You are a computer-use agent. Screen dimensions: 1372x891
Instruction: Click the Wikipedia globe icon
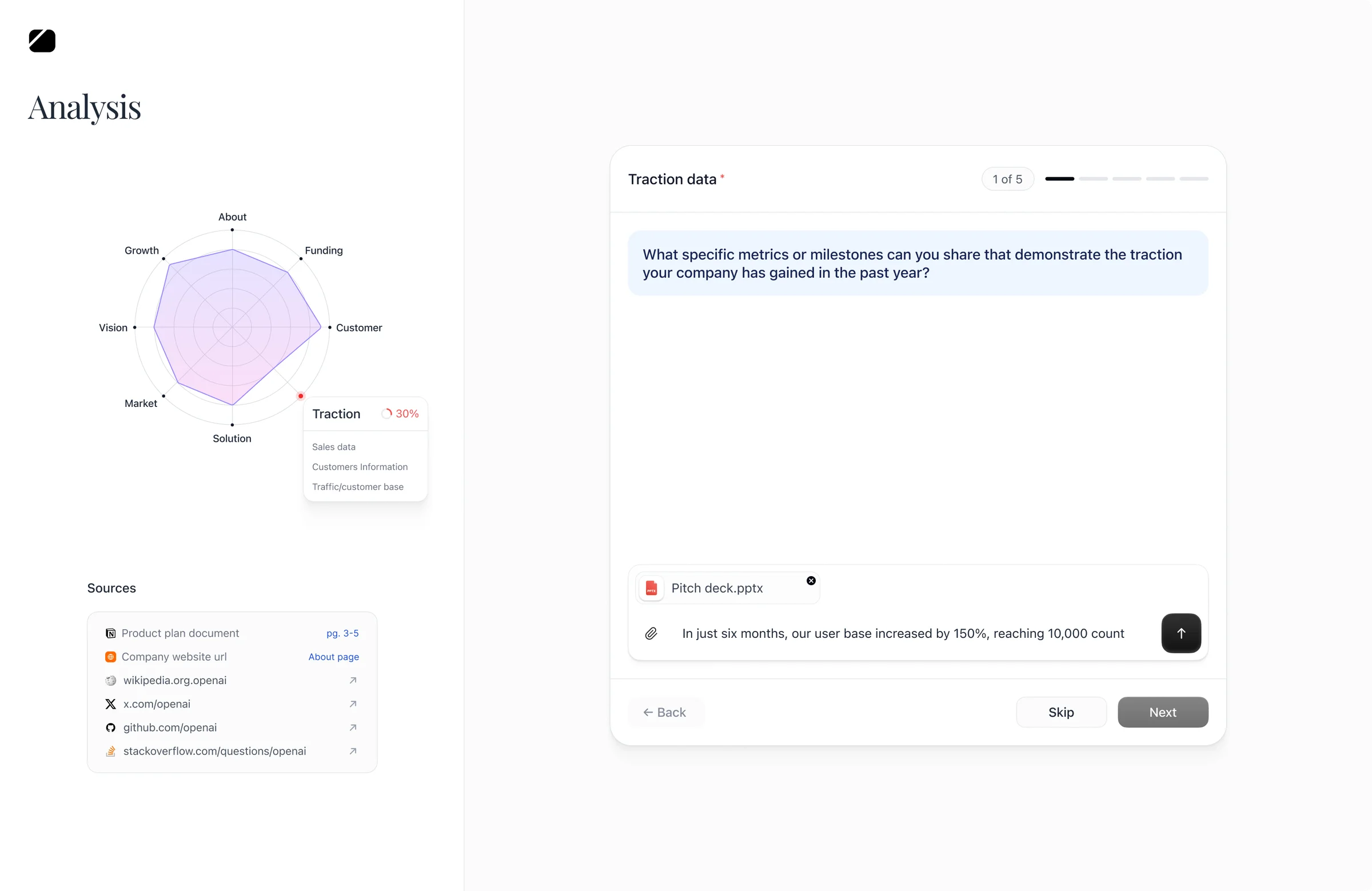(x=111, y=681)
